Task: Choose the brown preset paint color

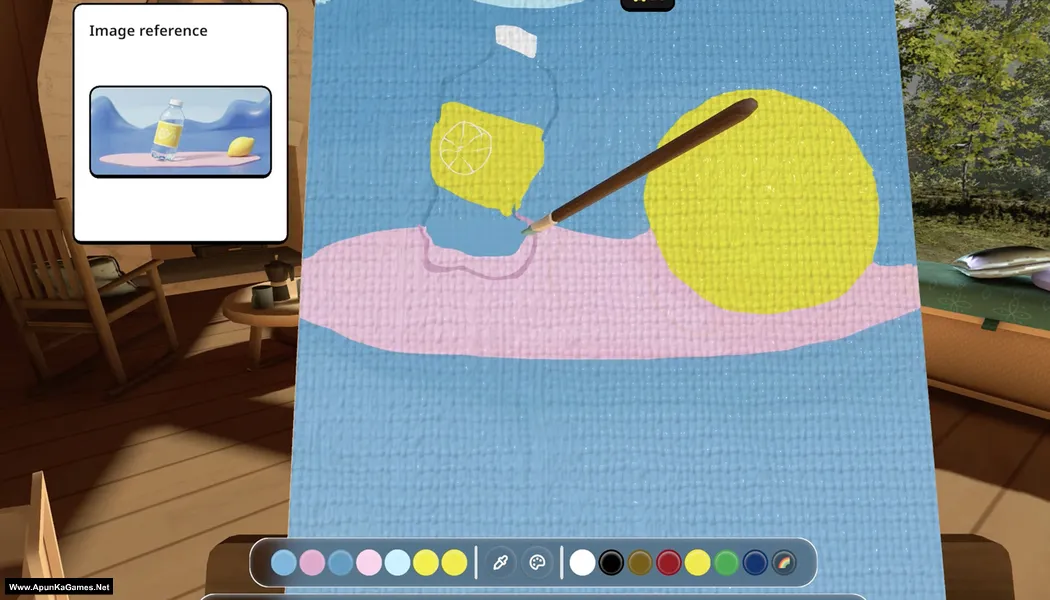Action: point(640,562)
